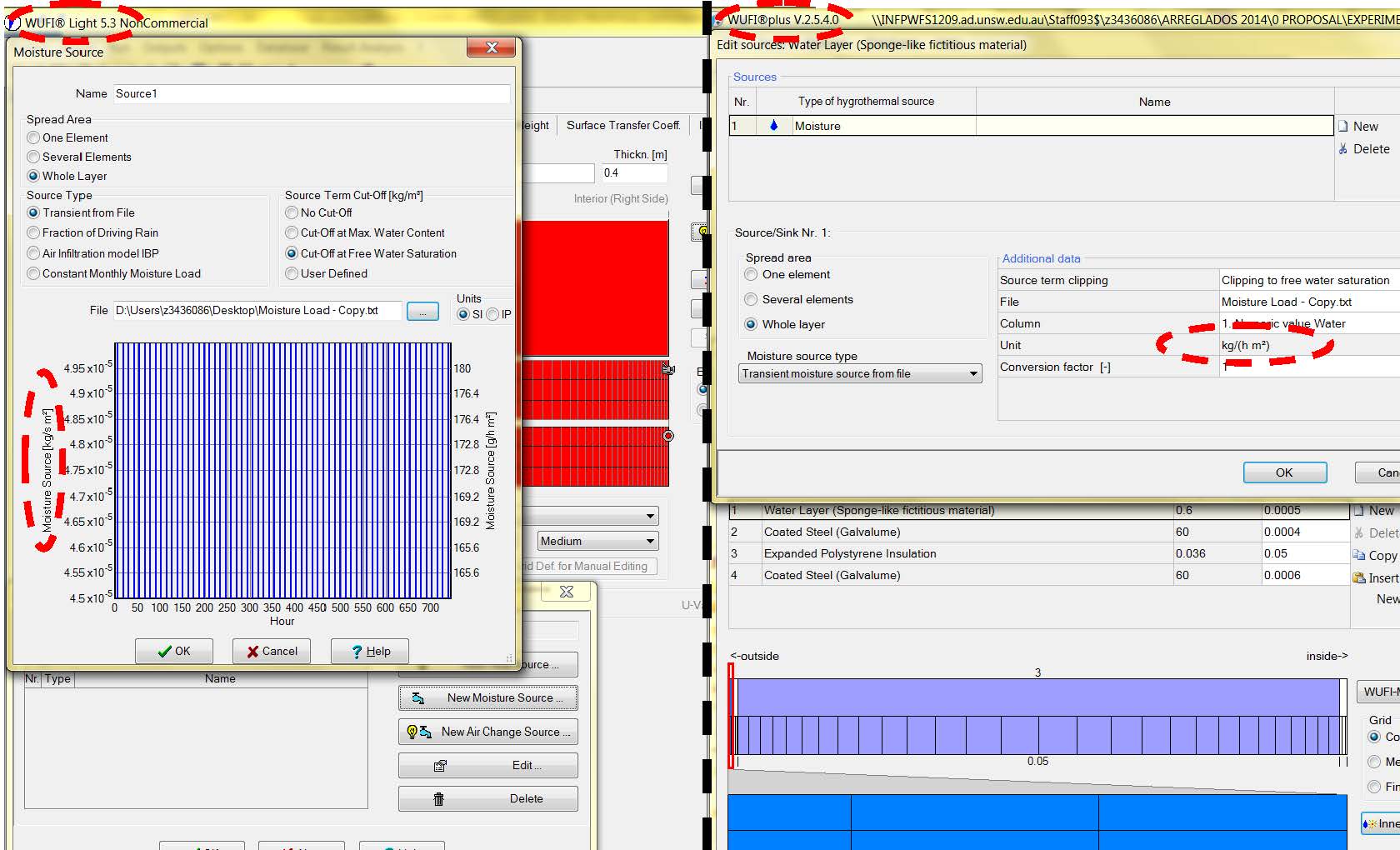Select No Cut-Off source term option

pyautogui.click(x=292, y=213)
